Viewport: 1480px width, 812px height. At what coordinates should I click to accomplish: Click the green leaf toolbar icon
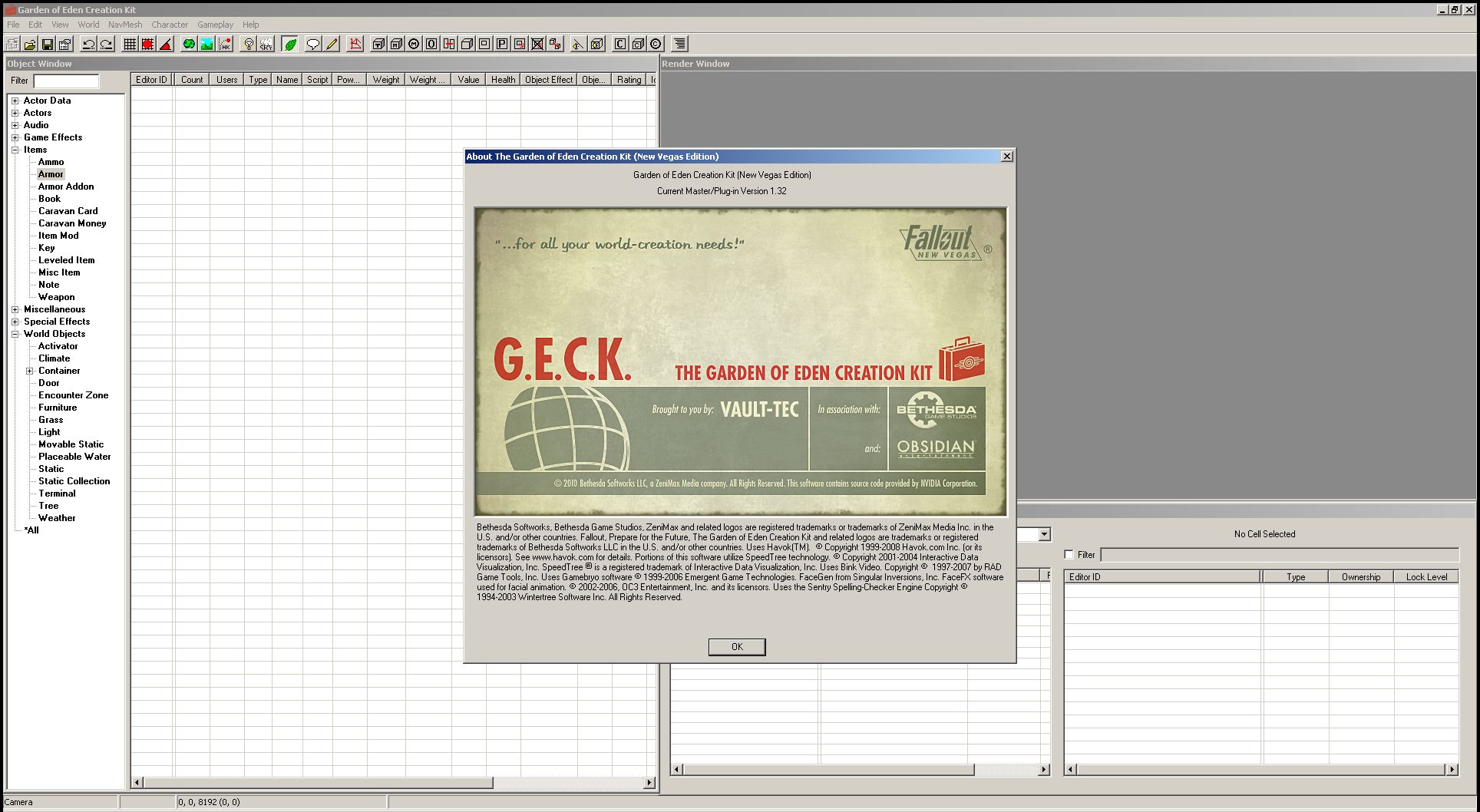[x=290, y=44]
